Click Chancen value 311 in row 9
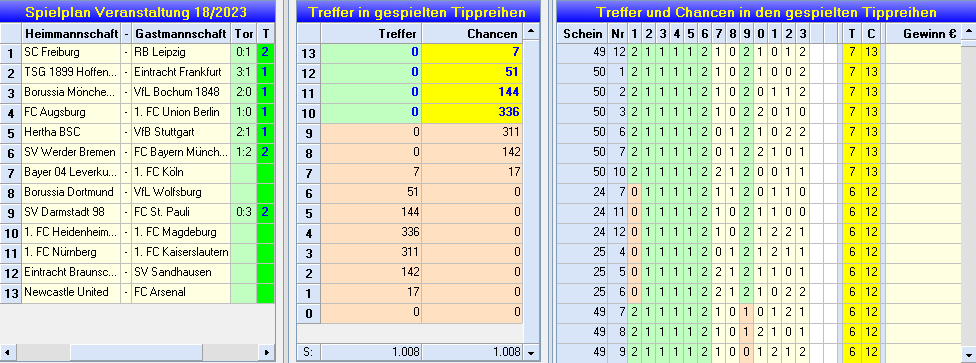 tap(472, 132)
